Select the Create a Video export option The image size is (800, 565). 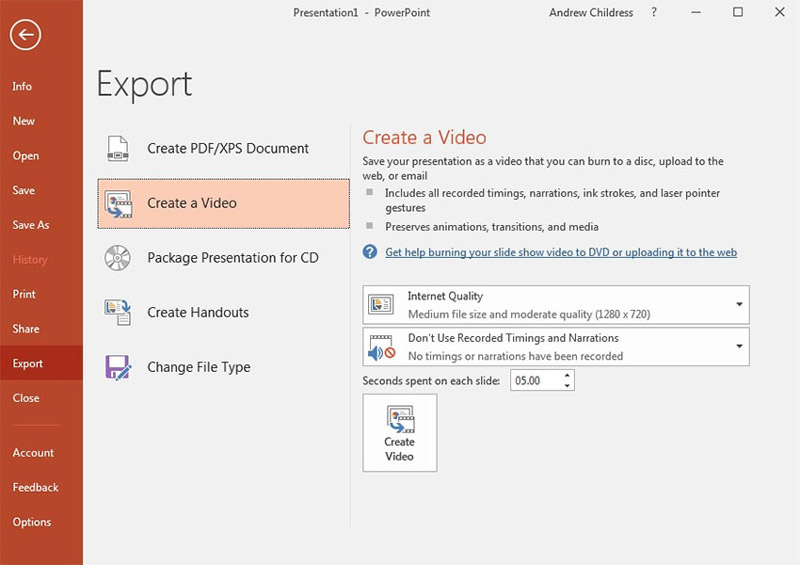(223, 203)
